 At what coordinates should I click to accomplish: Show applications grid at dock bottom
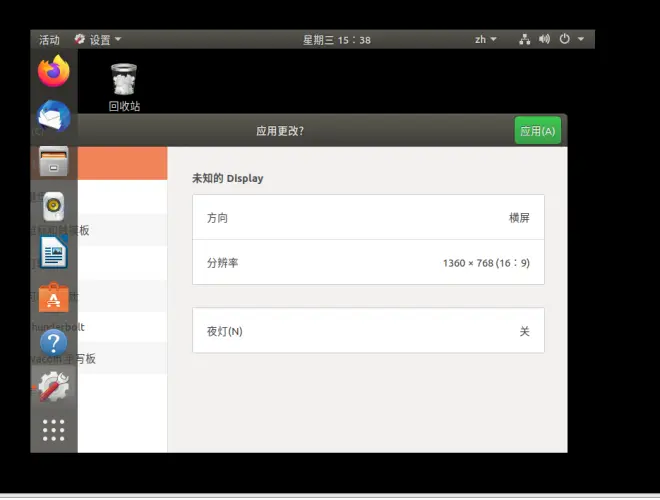53,430
